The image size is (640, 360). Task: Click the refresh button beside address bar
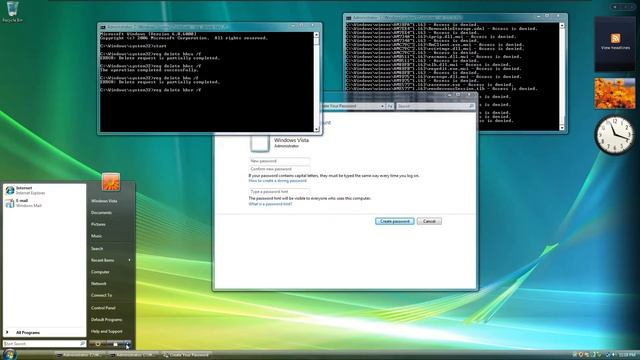(390, 106)
